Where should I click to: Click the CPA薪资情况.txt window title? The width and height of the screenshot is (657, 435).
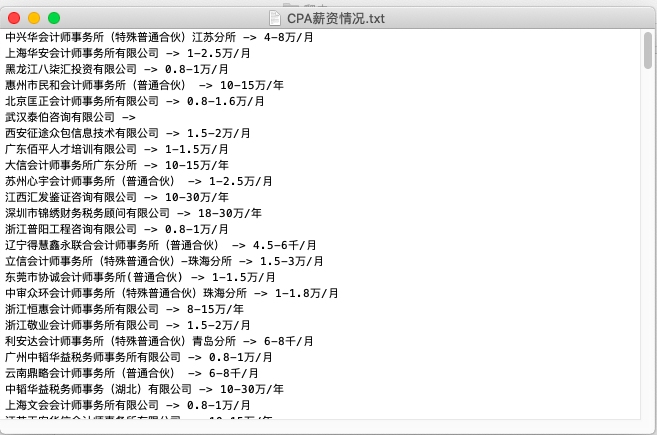pos(336,18)
